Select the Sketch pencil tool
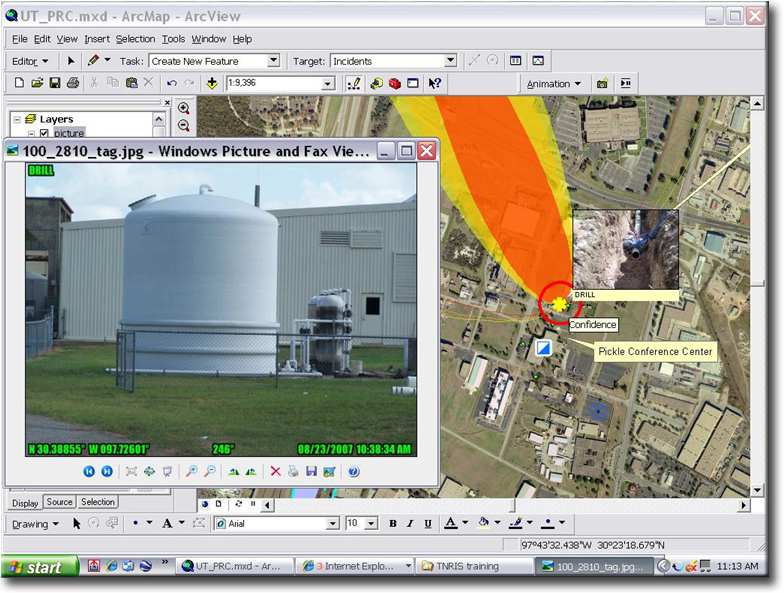 tap(93, 61)
